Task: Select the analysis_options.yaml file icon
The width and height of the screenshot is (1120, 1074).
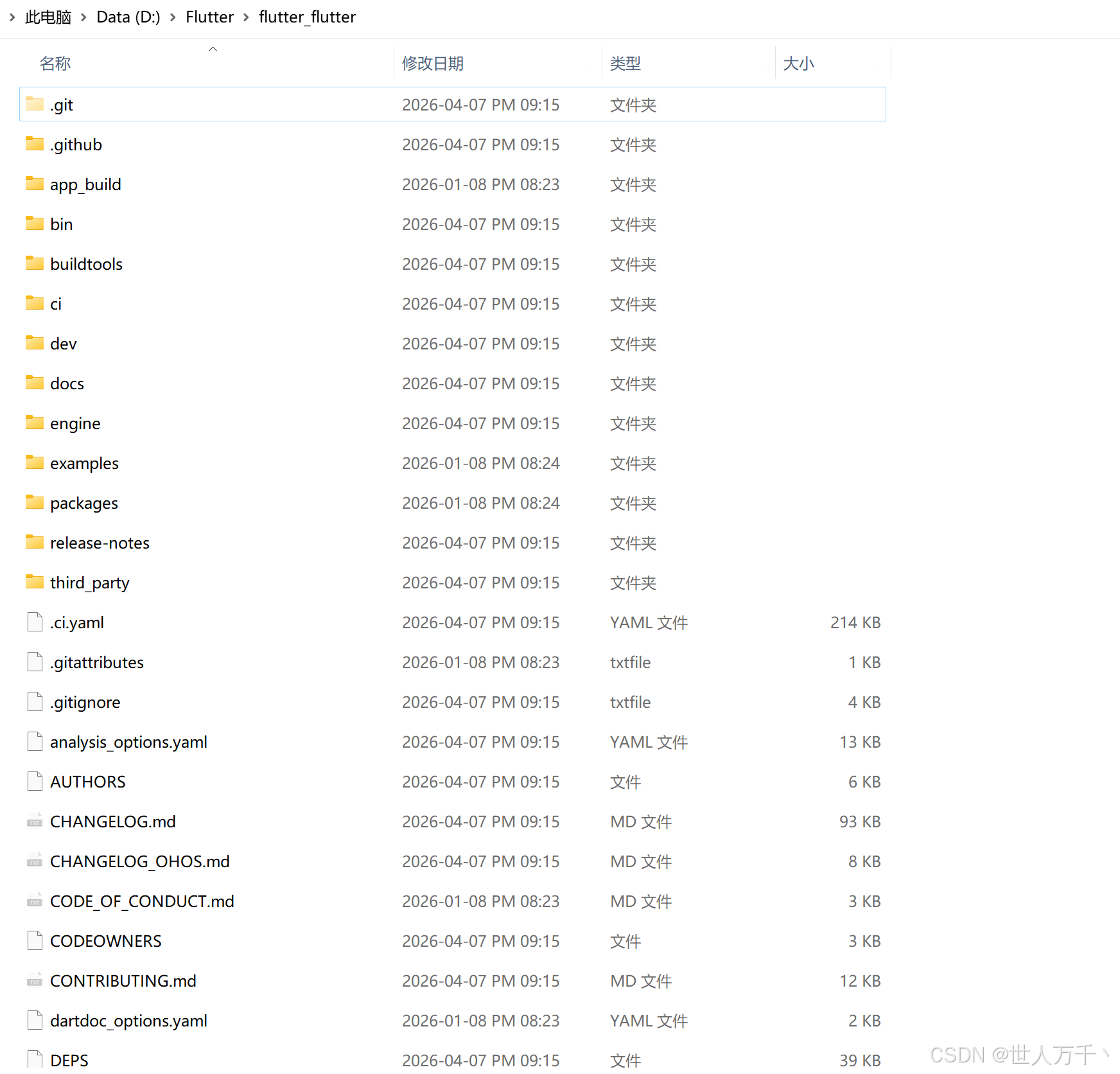Action: [35, 741]
